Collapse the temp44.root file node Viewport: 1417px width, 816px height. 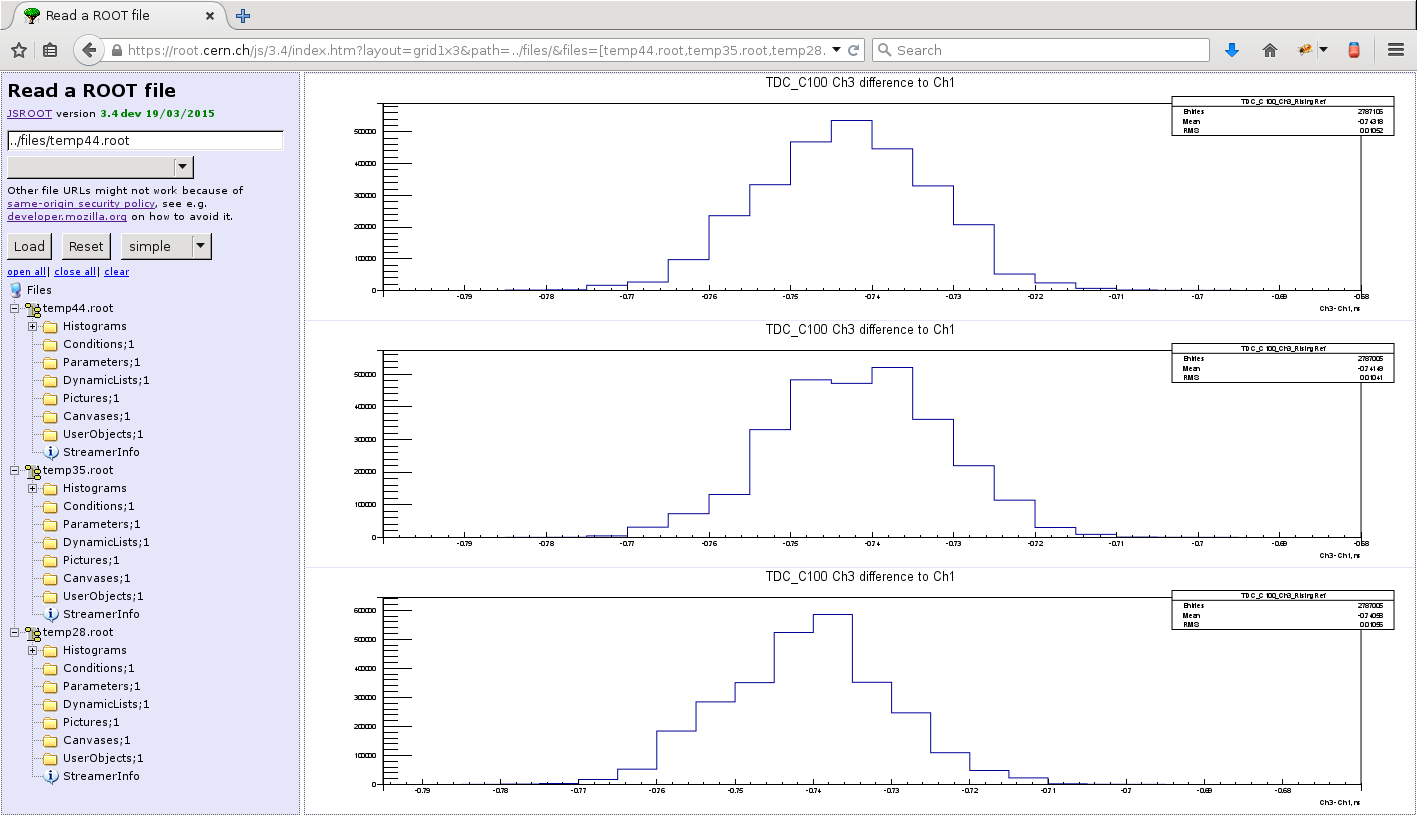coord(15,308)
